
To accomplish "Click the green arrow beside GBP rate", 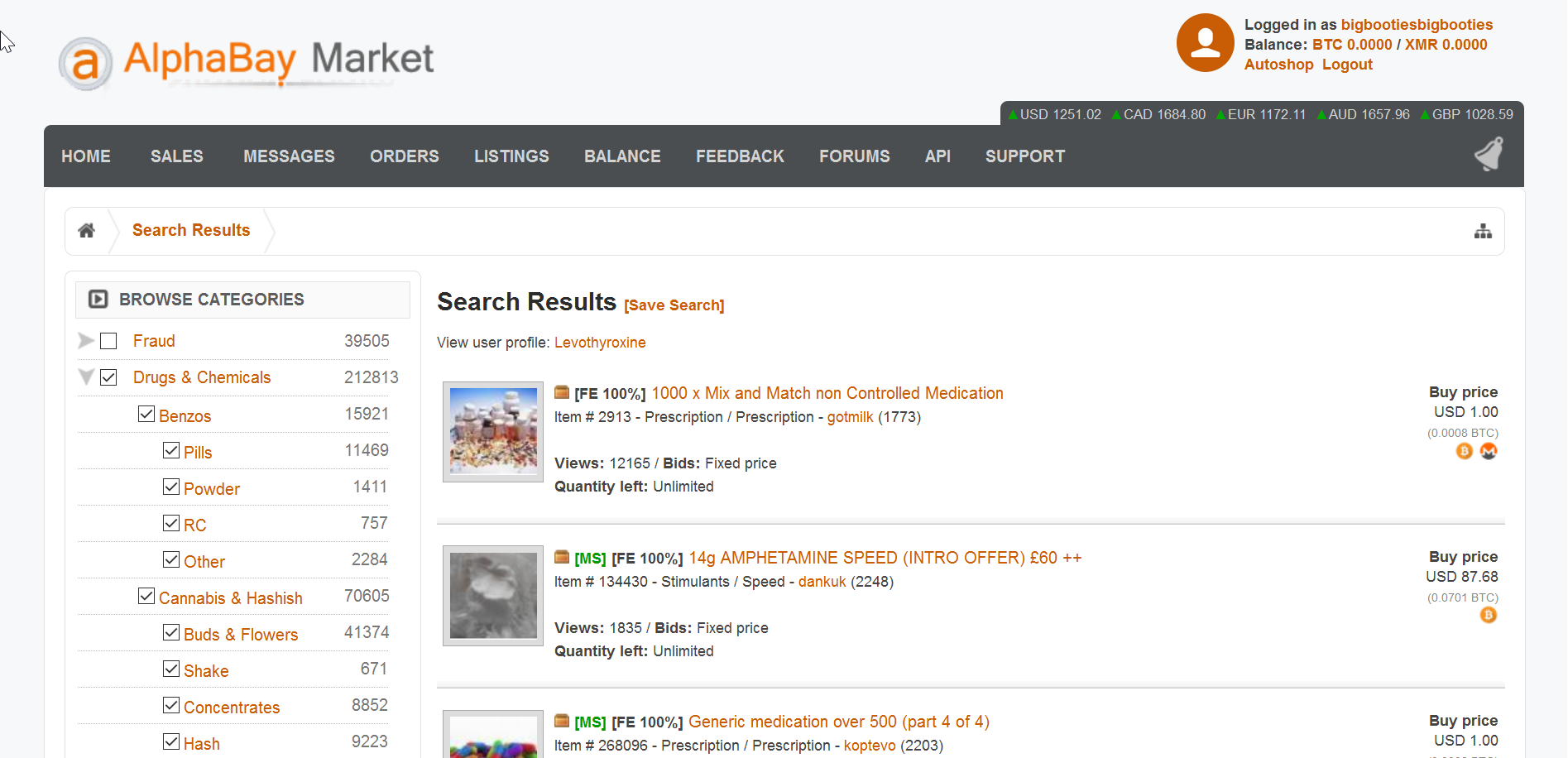I will click(x=1425, y=114).
